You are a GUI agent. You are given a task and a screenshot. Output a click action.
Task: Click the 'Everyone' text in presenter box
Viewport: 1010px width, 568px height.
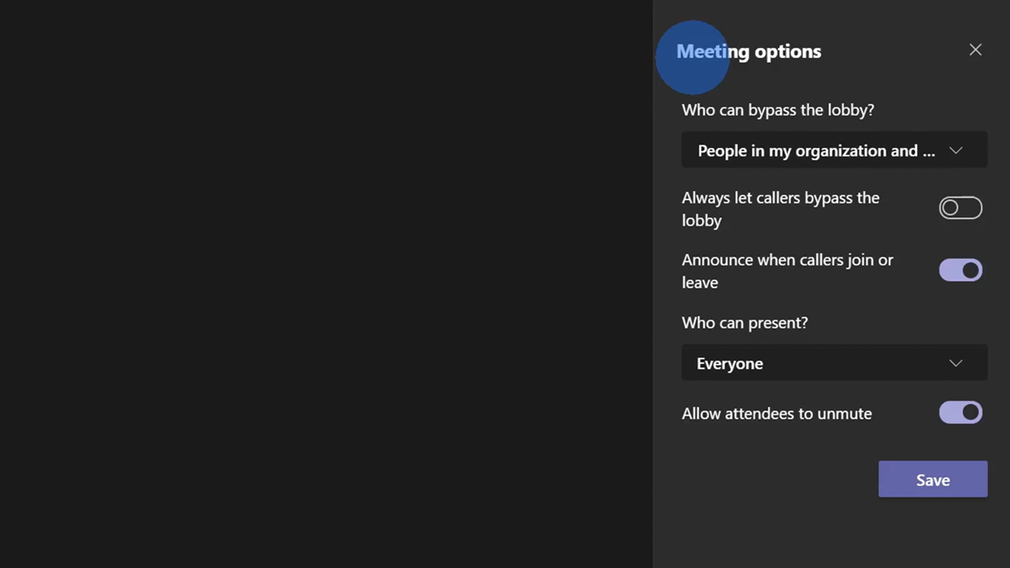coord(729,364)
